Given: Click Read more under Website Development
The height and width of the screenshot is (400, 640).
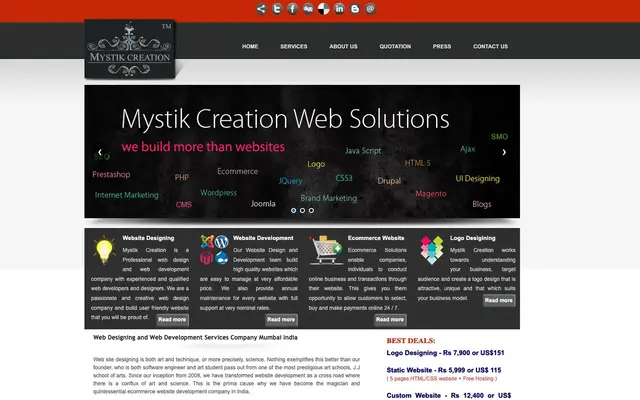Looking at the screenshot, I should coord(281,320).
